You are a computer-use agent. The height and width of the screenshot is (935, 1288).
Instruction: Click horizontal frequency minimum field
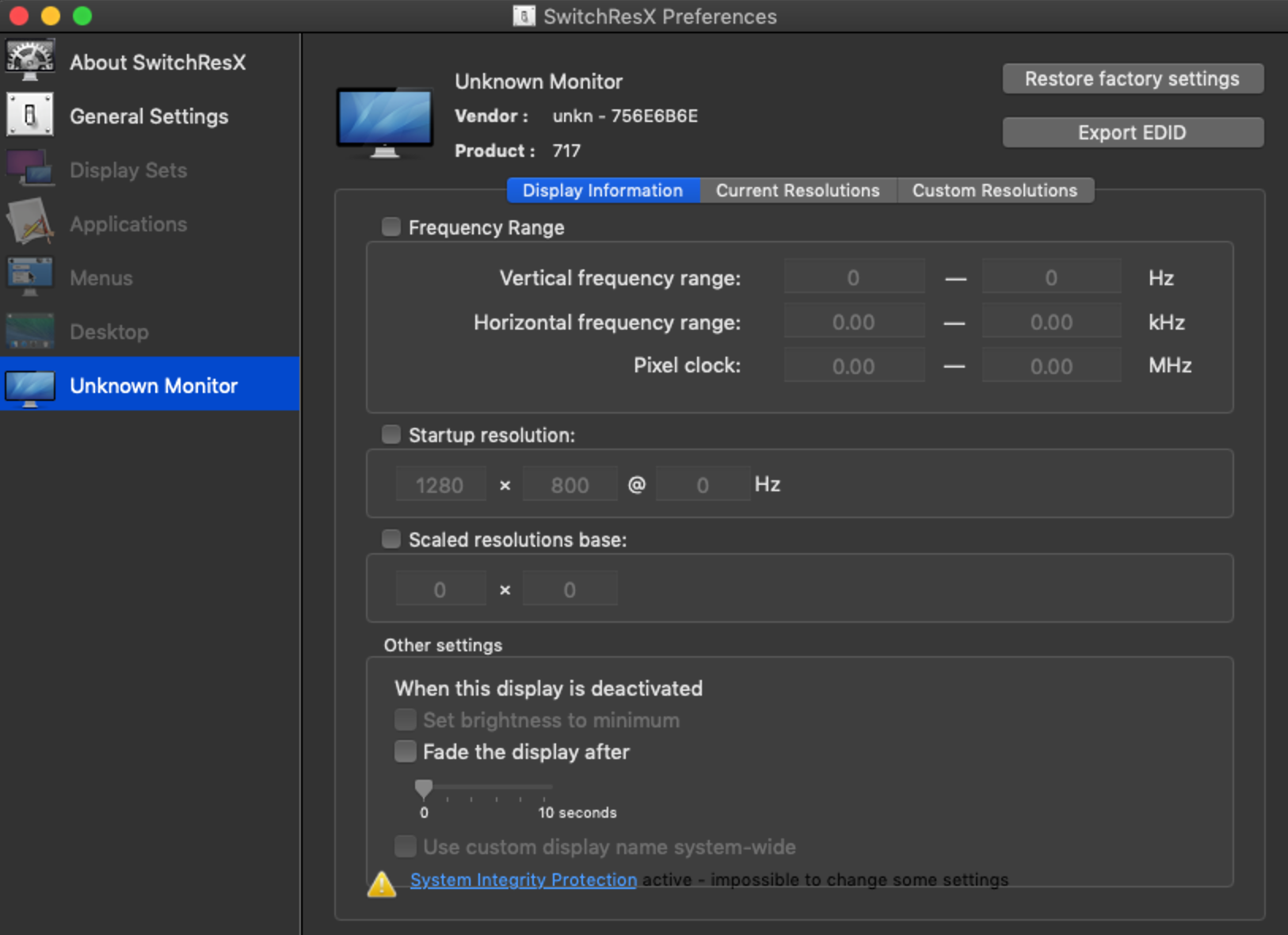(x=854, y=322)
